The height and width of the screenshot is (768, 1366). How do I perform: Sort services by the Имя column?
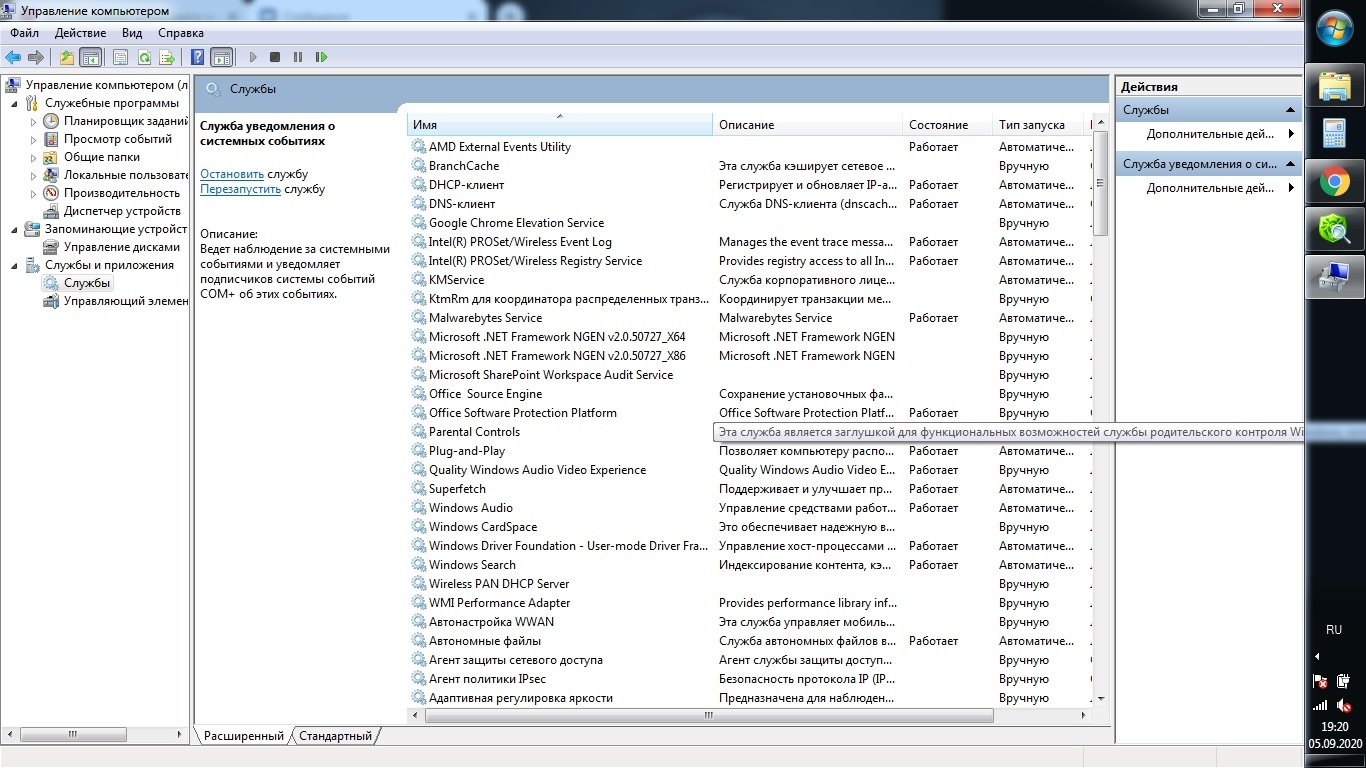coord(560,125)
